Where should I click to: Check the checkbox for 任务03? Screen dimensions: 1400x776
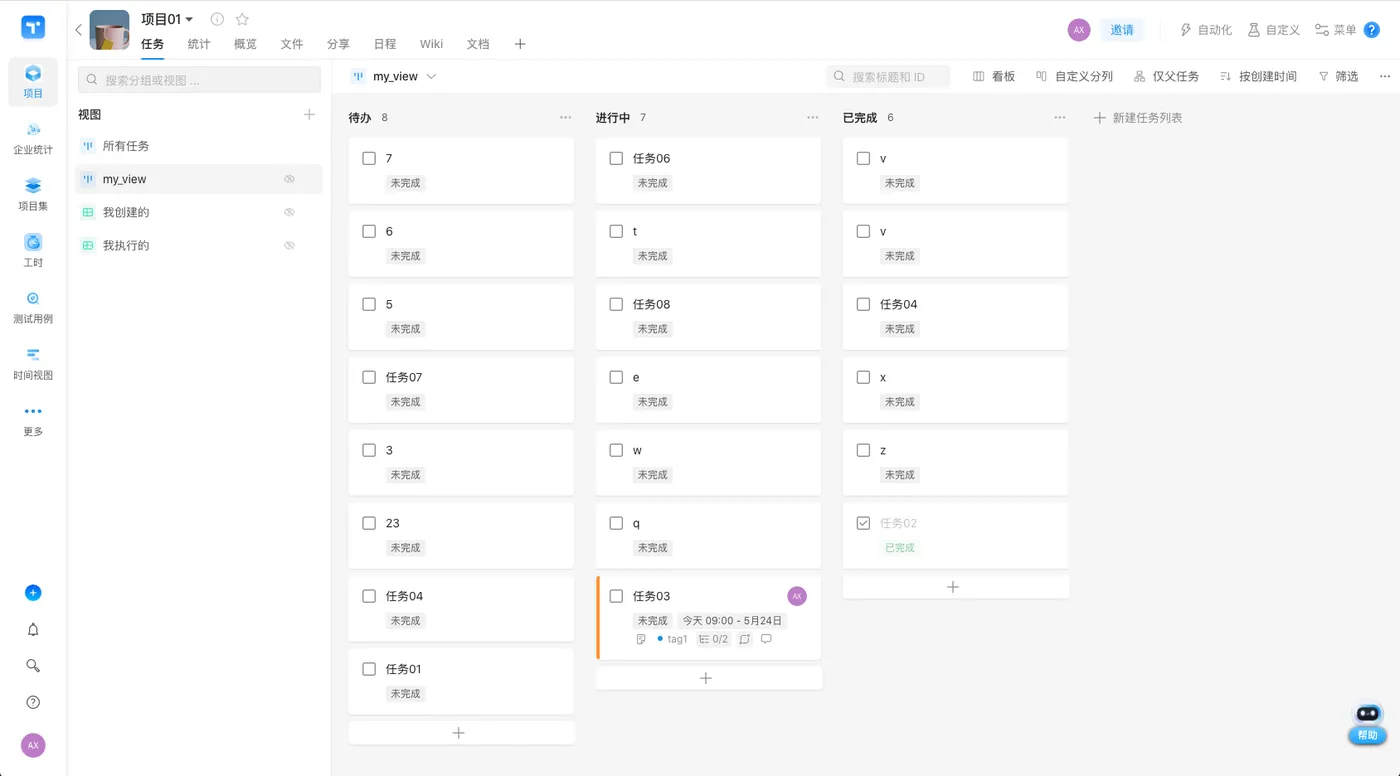616,596
